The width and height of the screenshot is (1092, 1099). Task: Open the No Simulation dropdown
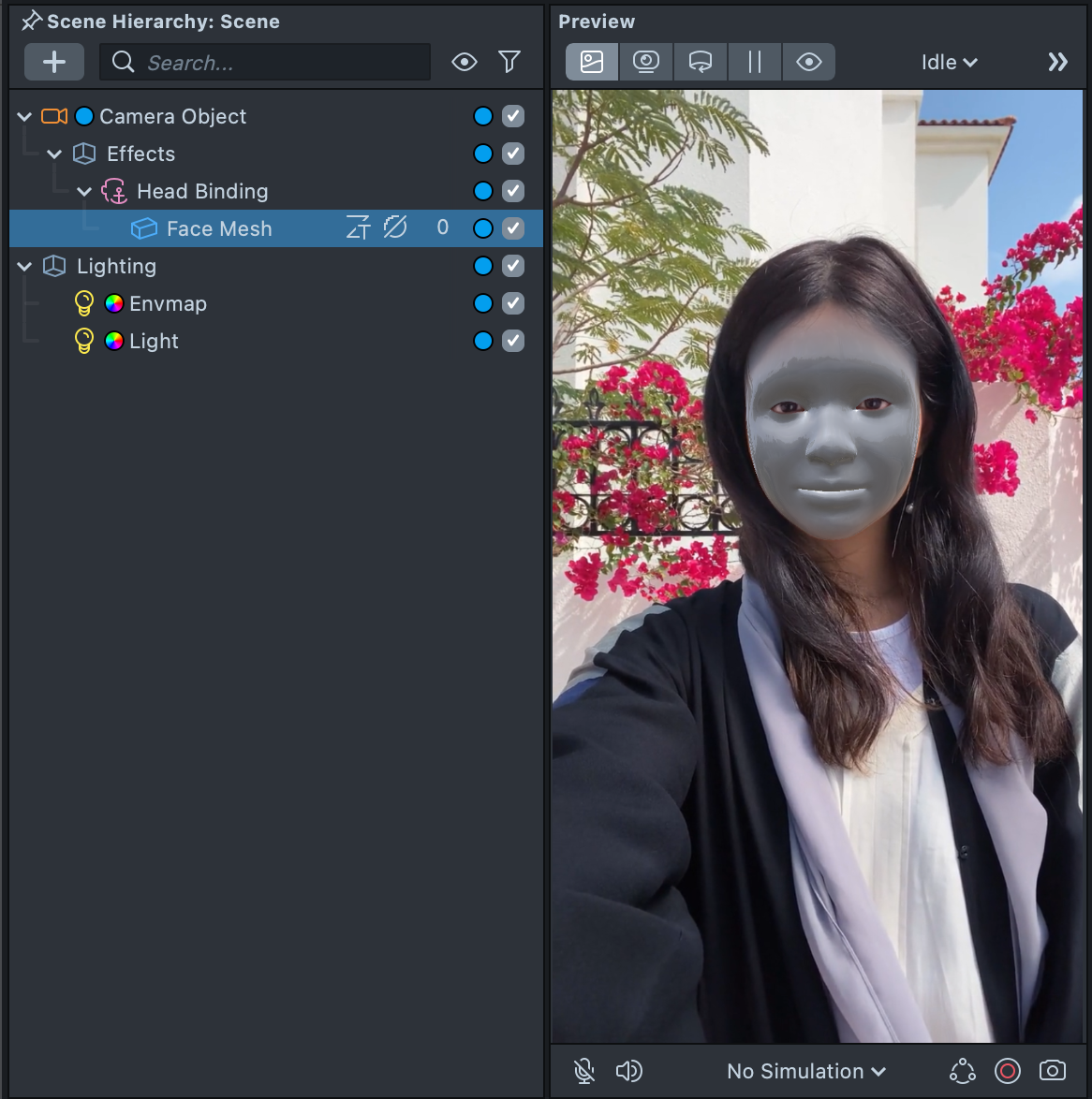[x=805, y=1071]
